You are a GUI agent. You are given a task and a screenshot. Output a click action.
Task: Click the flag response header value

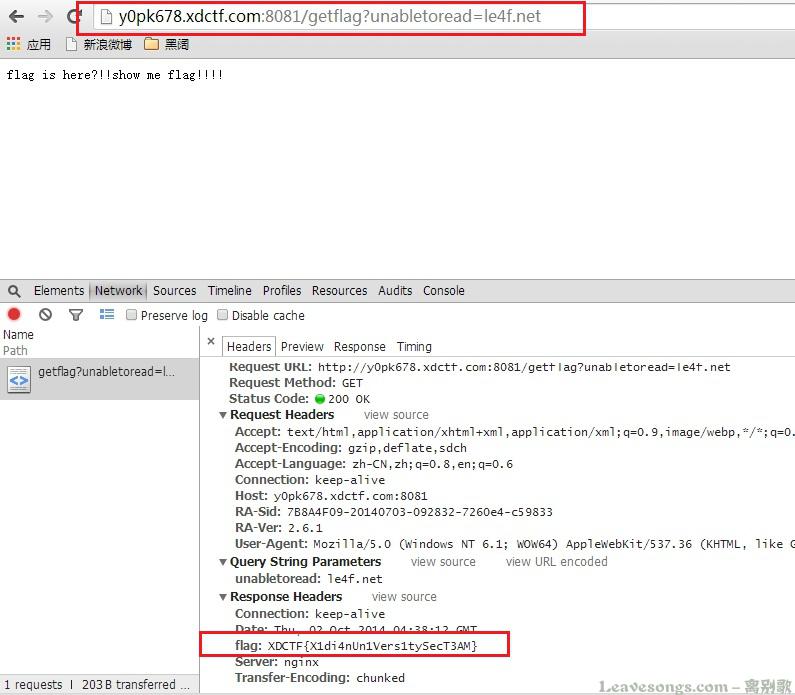(x=372, y=646)
